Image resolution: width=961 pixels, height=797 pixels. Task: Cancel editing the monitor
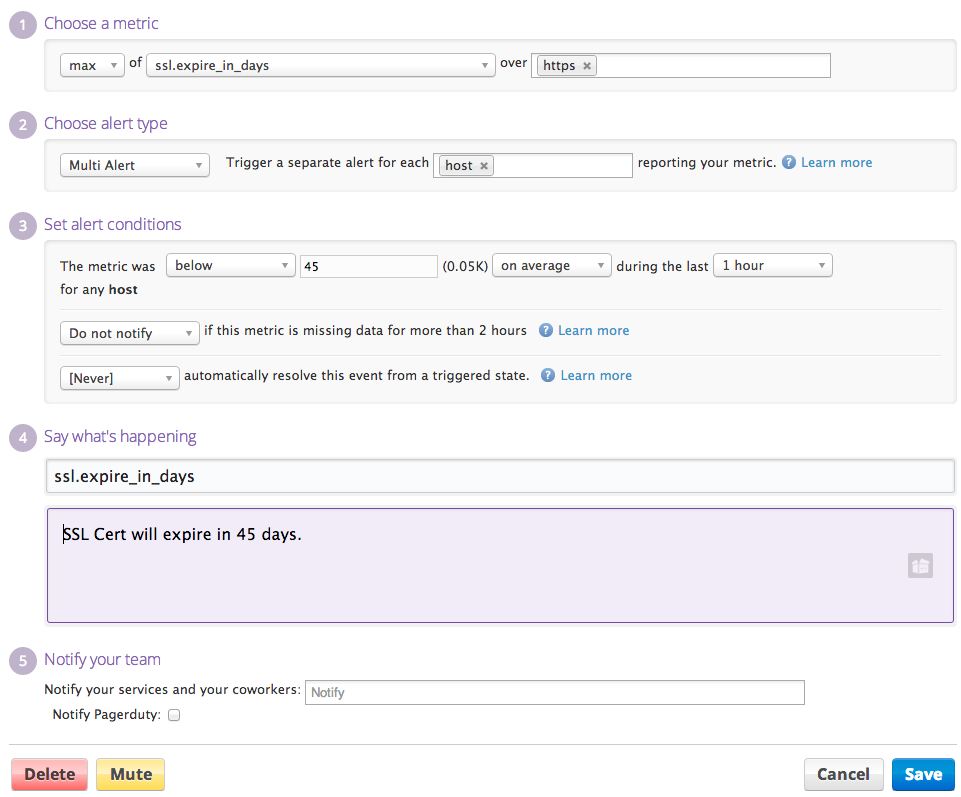tap(843, 774)
